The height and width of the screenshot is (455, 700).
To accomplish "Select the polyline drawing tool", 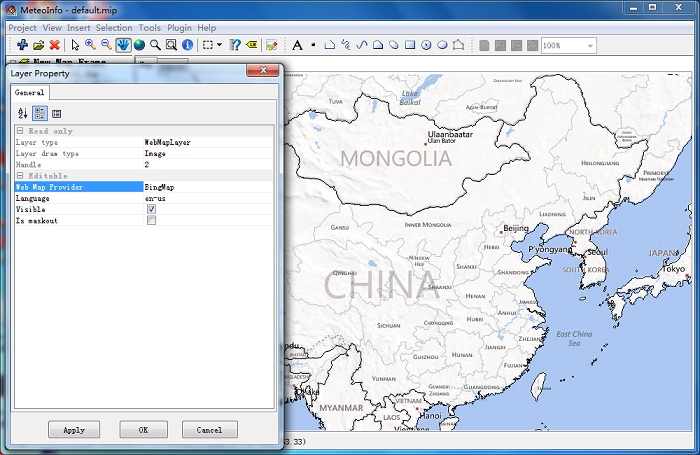I will pos(329,45).
